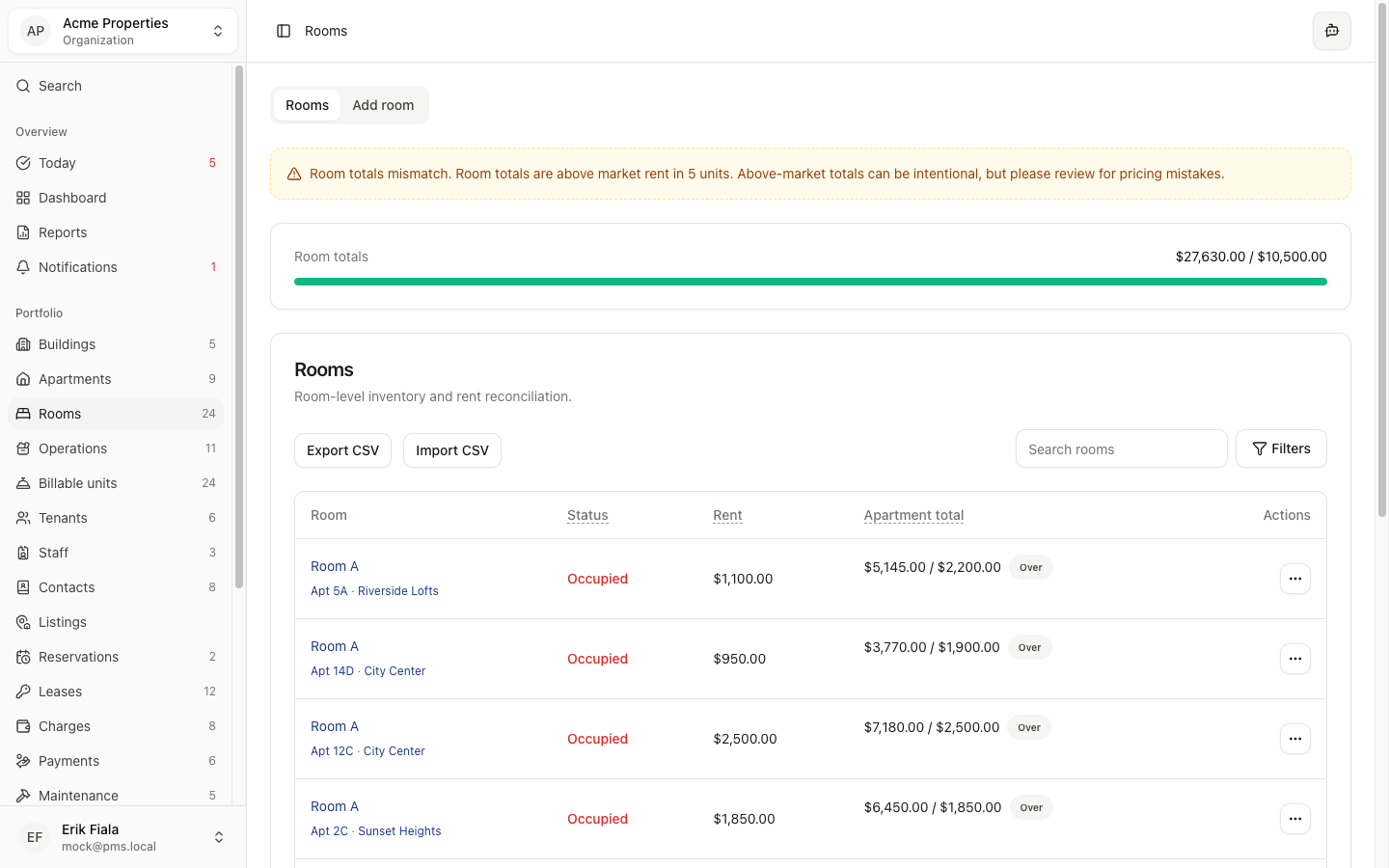
Task: Click the green Room totals progress bar
Action: [810, 282]
